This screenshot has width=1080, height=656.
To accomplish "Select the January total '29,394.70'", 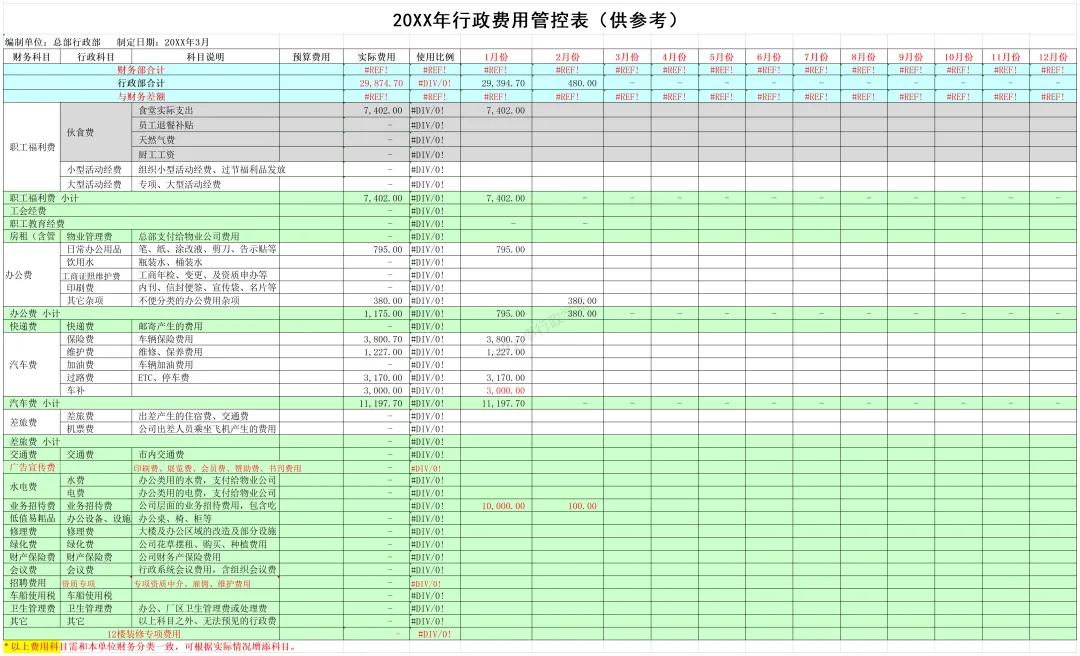I will [x=503, y=83].
